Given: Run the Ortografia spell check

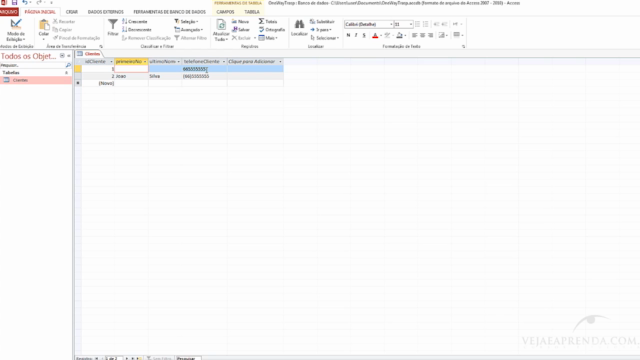Looking at the screenshot, I should (272, 29).
